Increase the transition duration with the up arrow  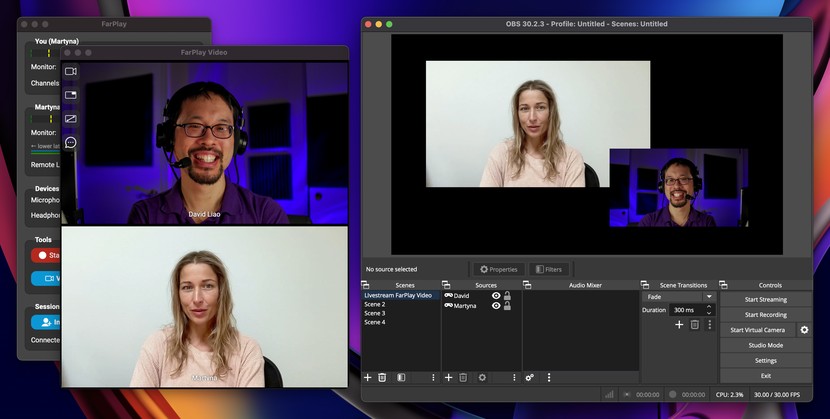(x=709, y=307)
